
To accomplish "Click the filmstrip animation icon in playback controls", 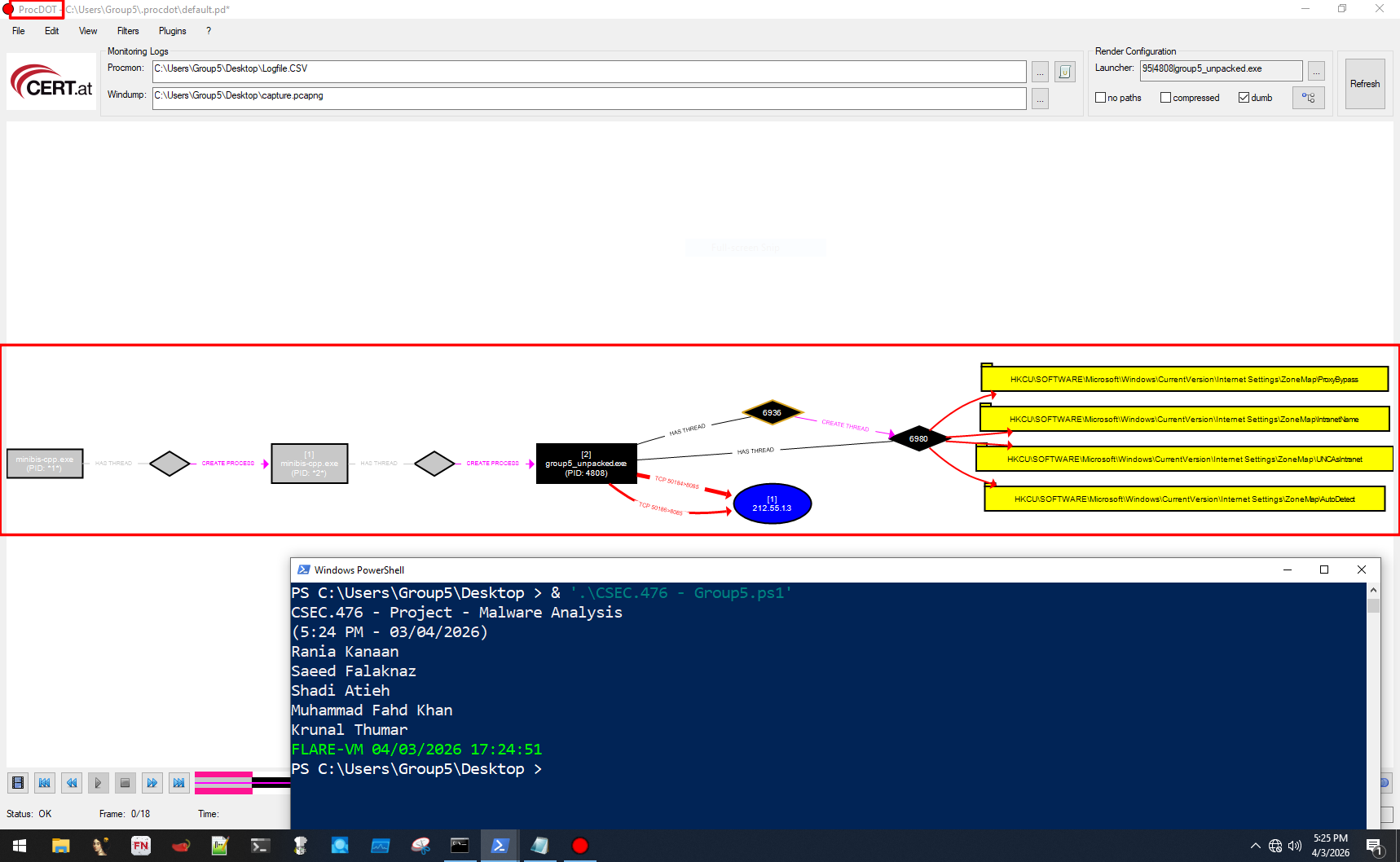I will tap(18, 782).
